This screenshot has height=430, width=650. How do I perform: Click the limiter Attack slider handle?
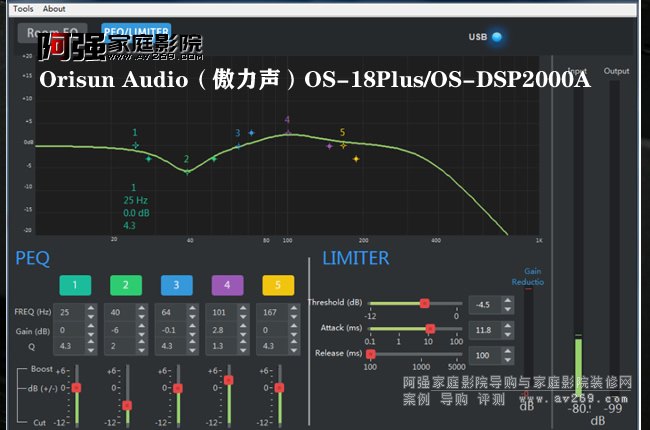point(430,328)
